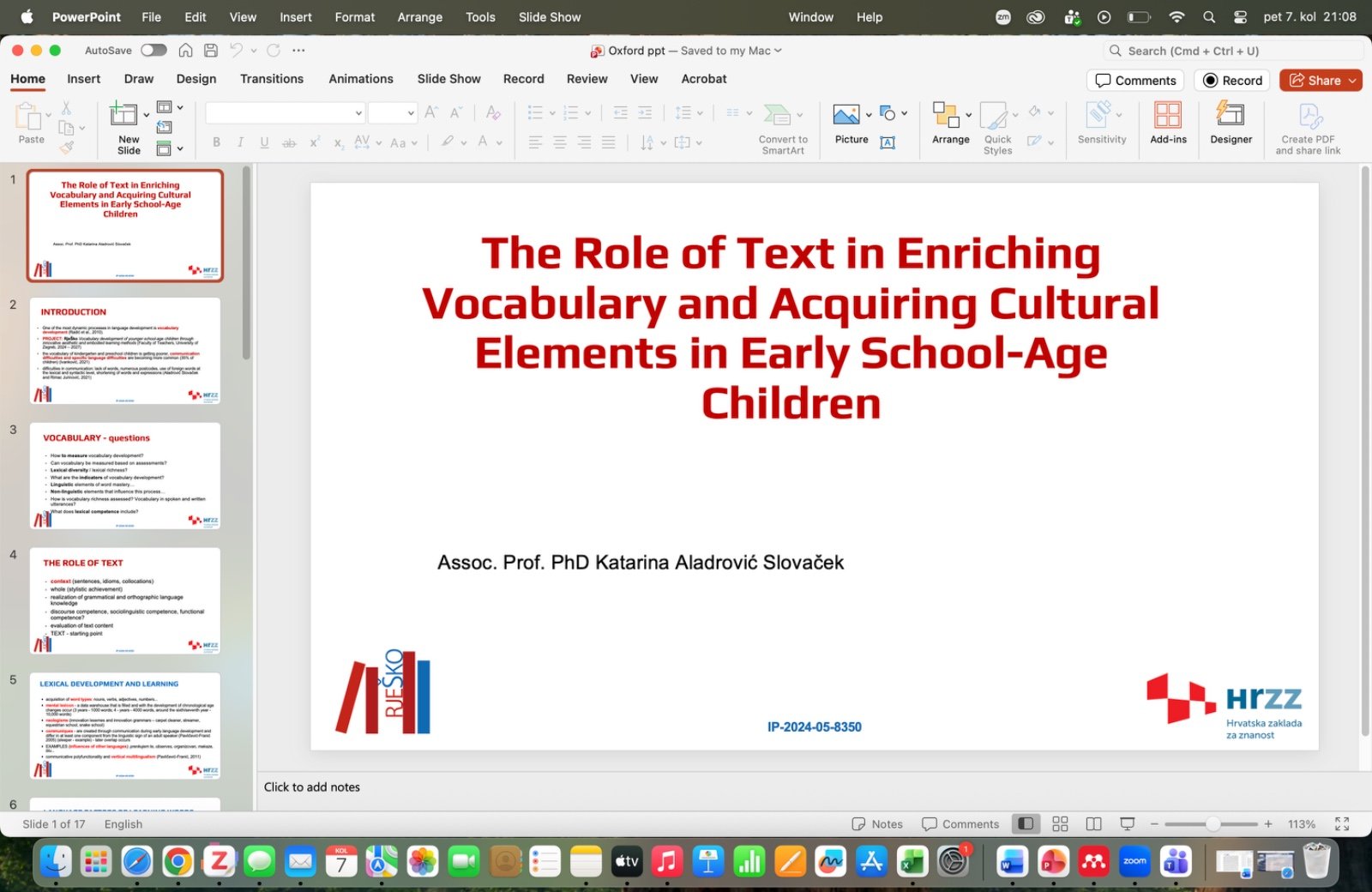Click the Cut scissors icon
The image size is (1372, 892).
tap(66, 109)
